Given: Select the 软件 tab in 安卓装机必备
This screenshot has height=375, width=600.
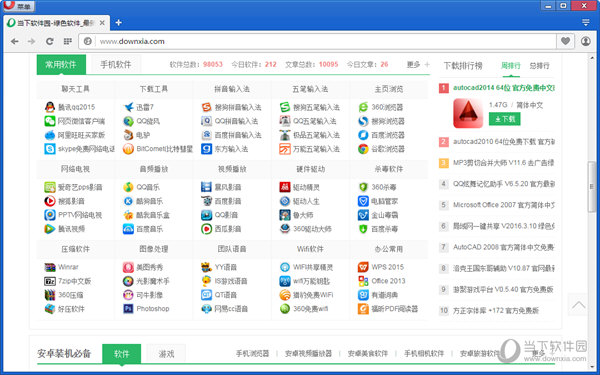Looking at the screenshot, I should pos(121,354).
